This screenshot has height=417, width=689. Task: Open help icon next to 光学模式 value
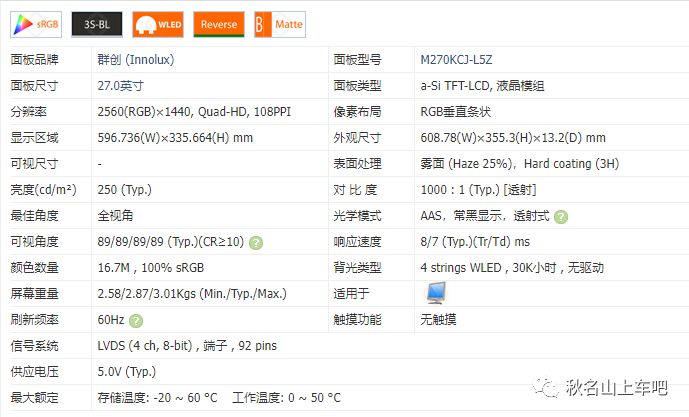coord(561,217)
